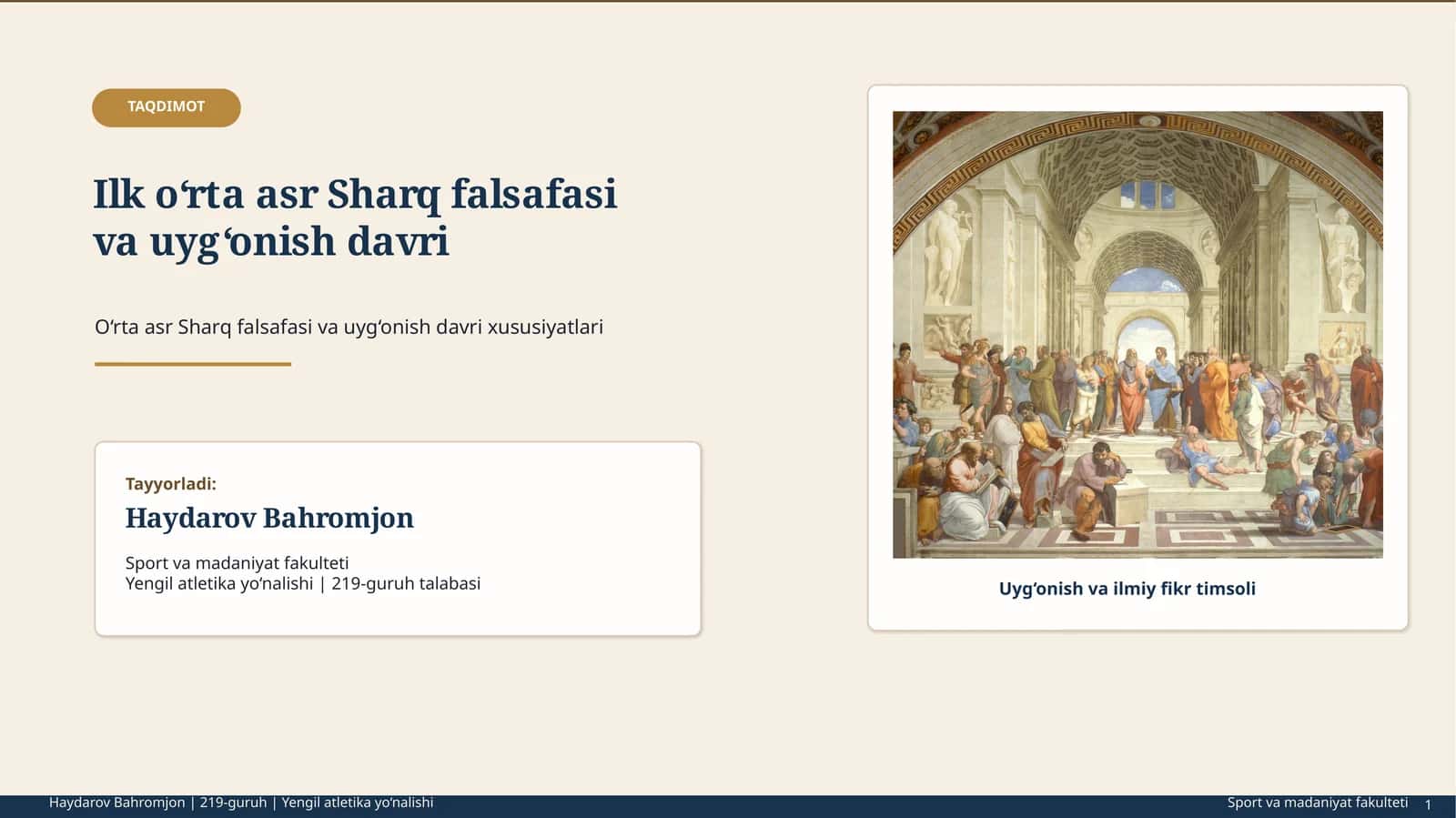Click the 'Tayyorladi:' label

[171, 484]
